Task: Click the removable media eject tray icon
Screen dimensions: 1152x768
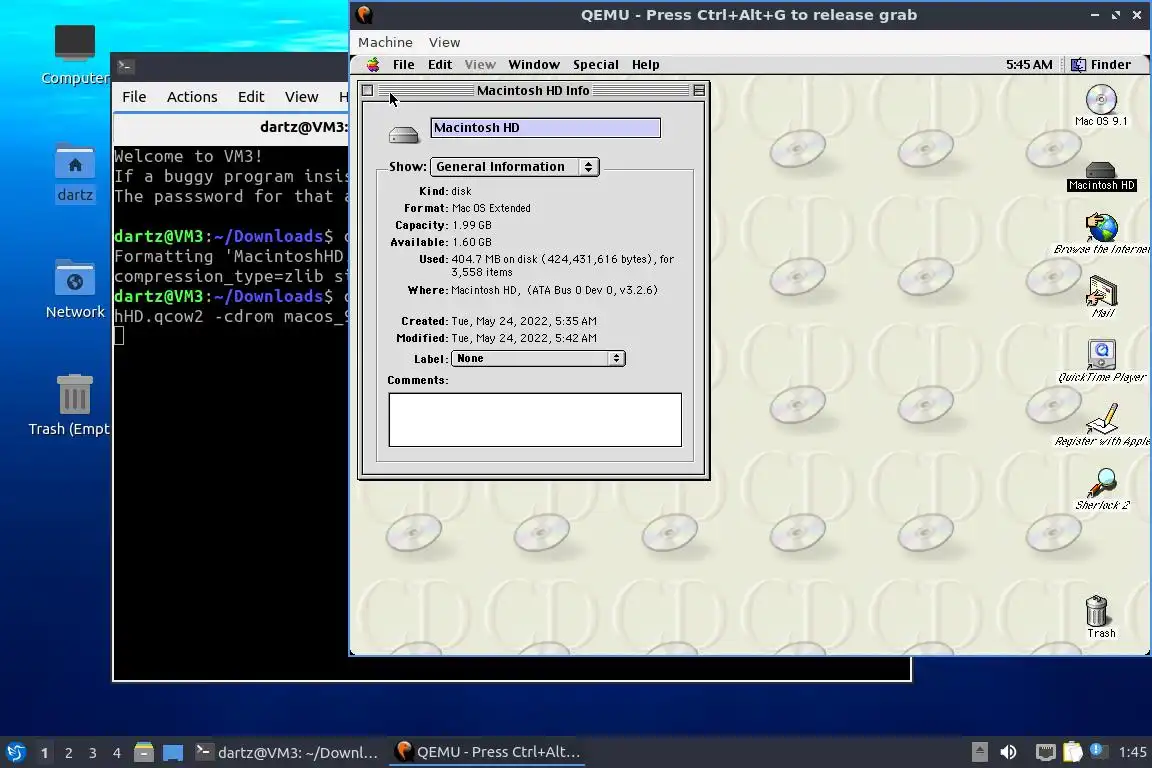Action: coord(979,752)
